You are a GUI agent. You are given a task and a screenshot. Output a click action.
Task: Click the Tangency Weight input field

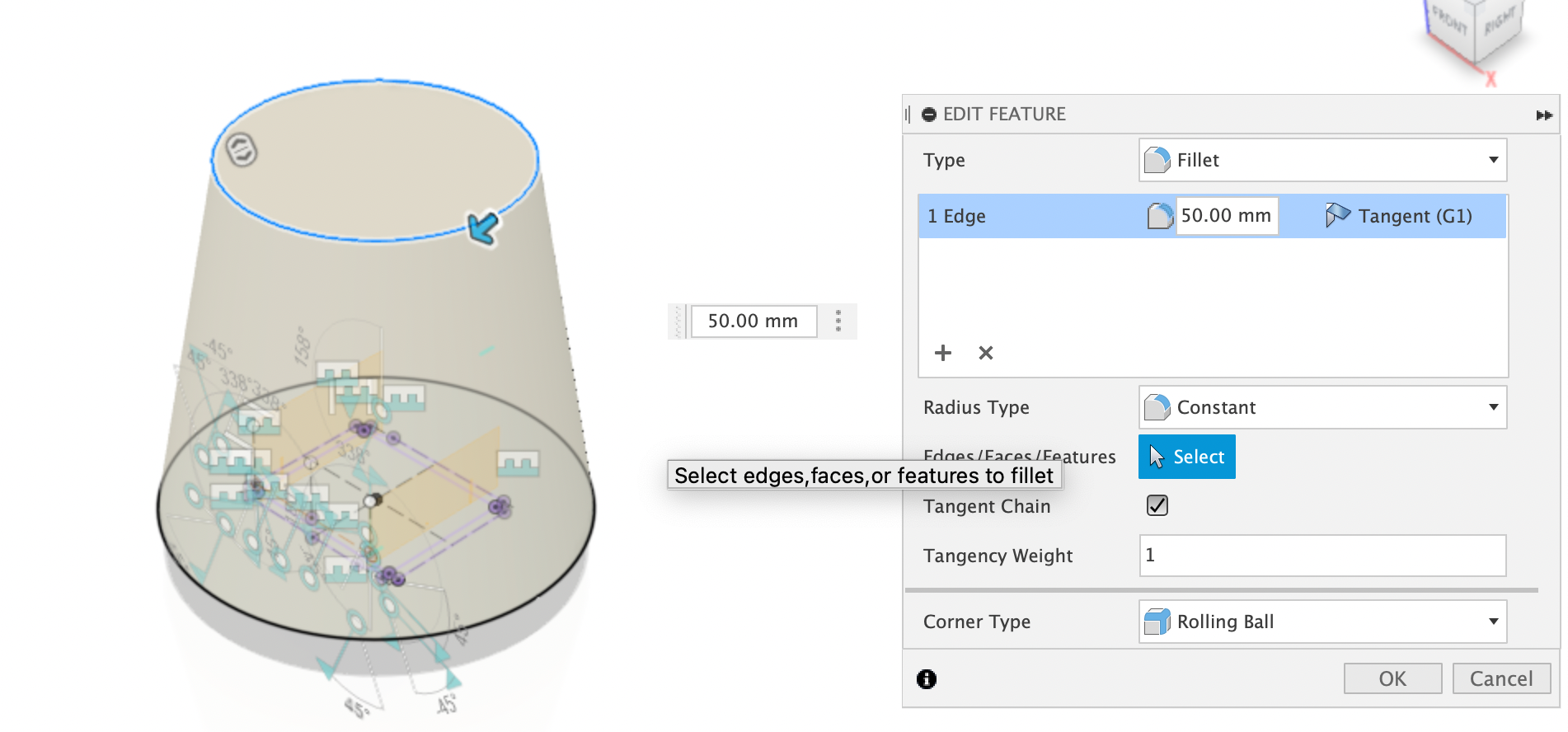[1322, 556]
